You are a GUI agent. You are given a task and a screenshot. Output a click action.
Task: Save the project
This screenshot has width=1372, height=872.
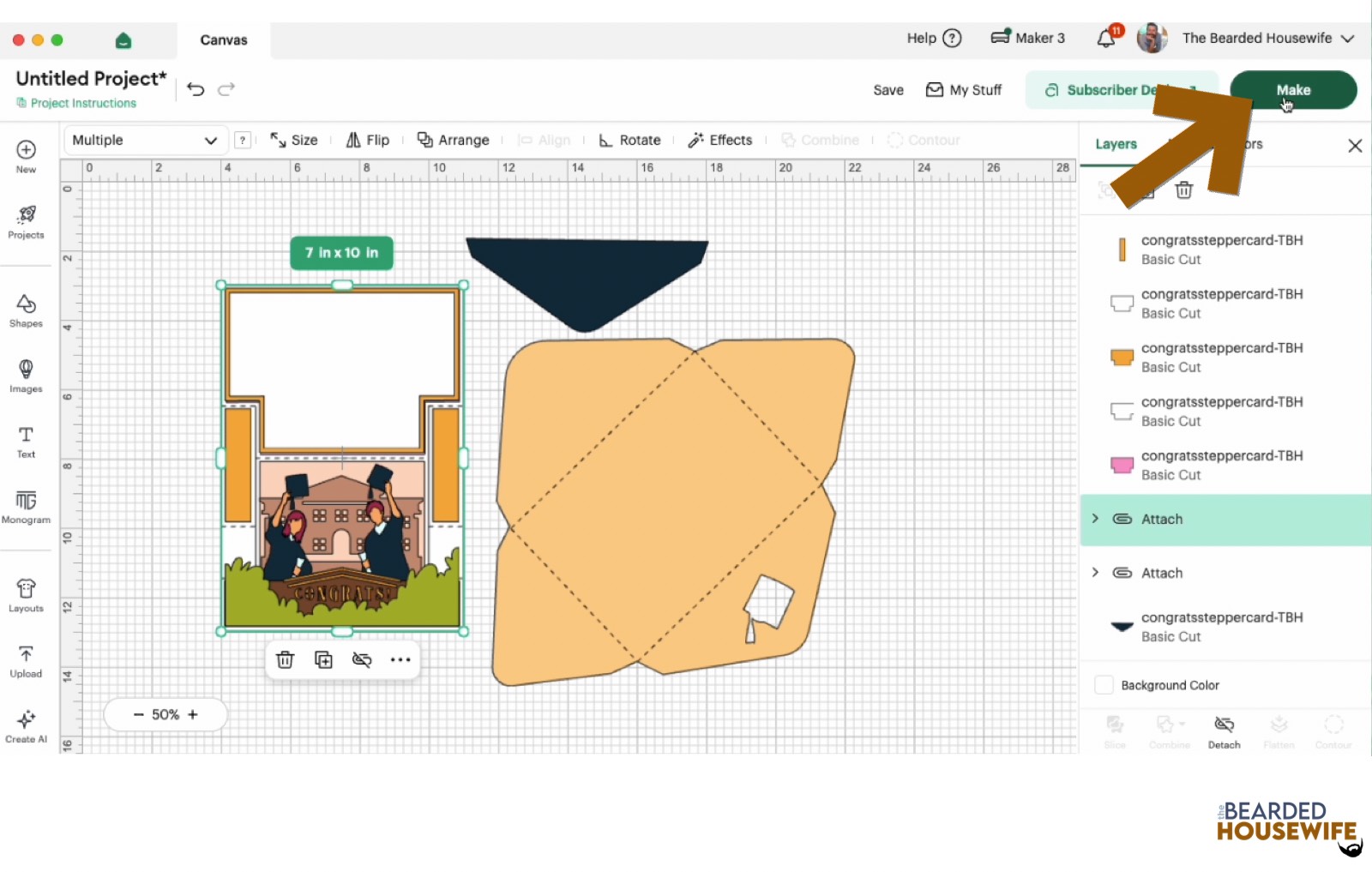coord(888,90)
